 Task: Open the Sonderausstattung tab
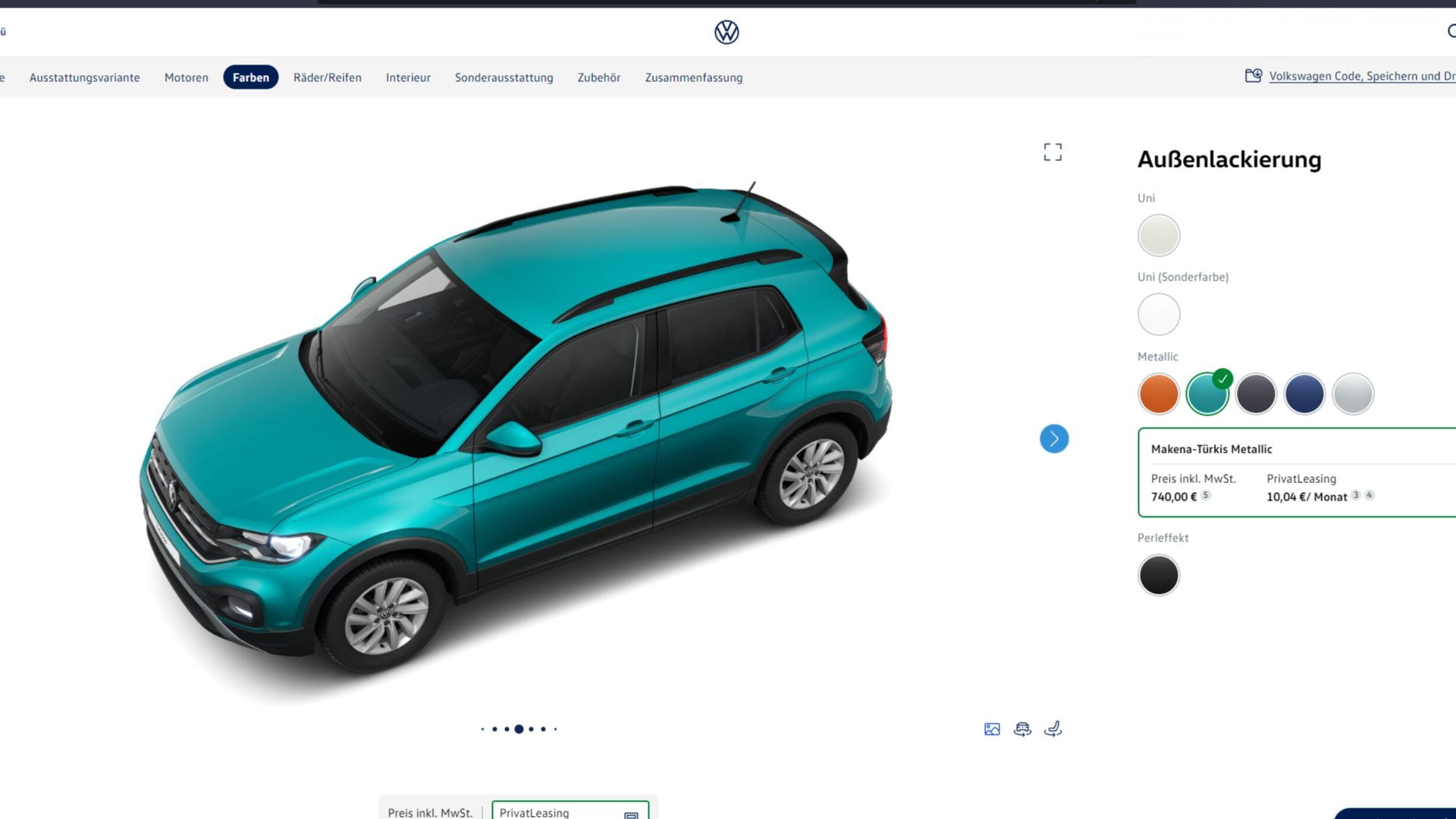pyautogui.click(x=504, y=77)
